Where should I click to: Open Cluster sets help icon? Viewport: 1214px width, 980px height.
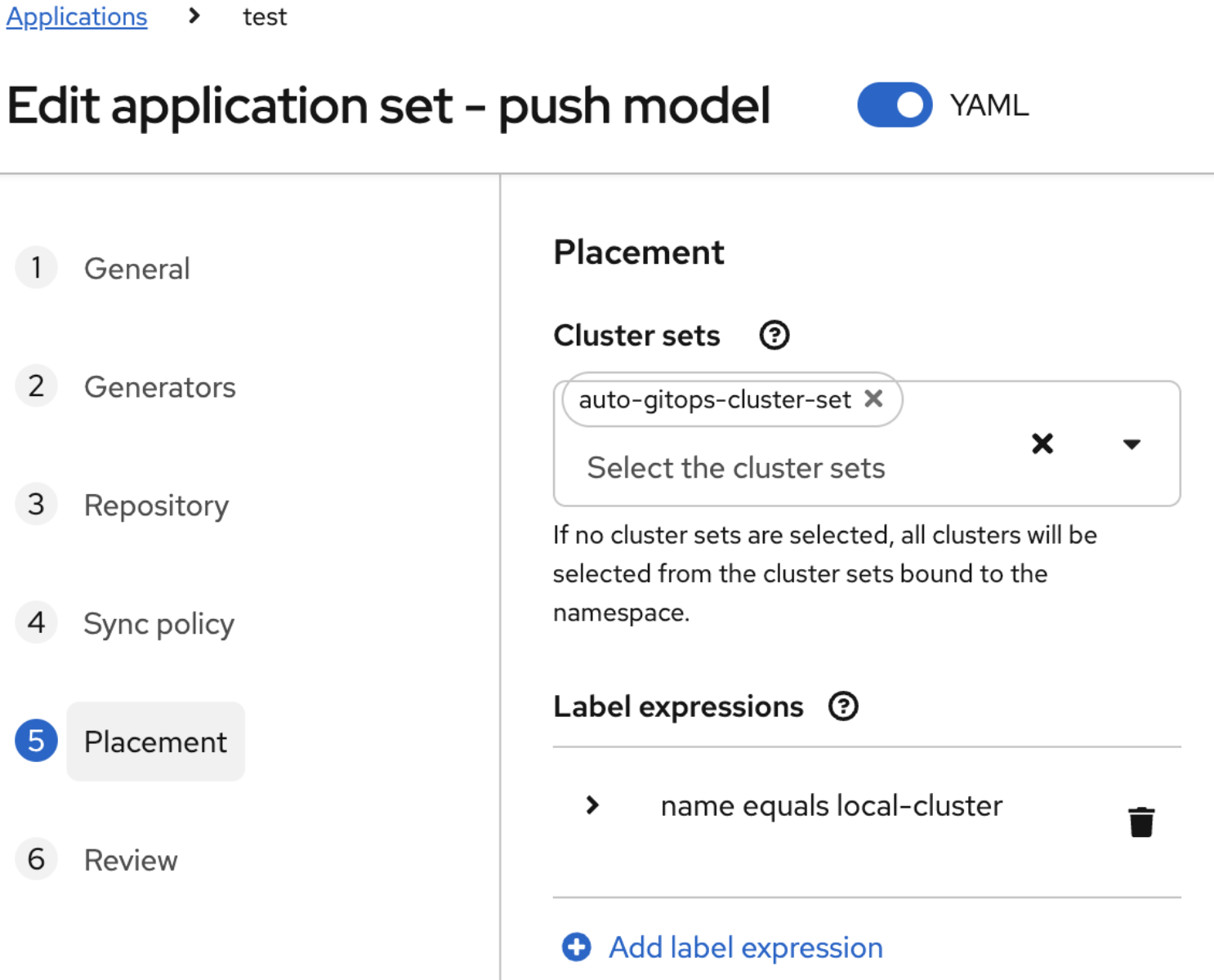(774, 335)
